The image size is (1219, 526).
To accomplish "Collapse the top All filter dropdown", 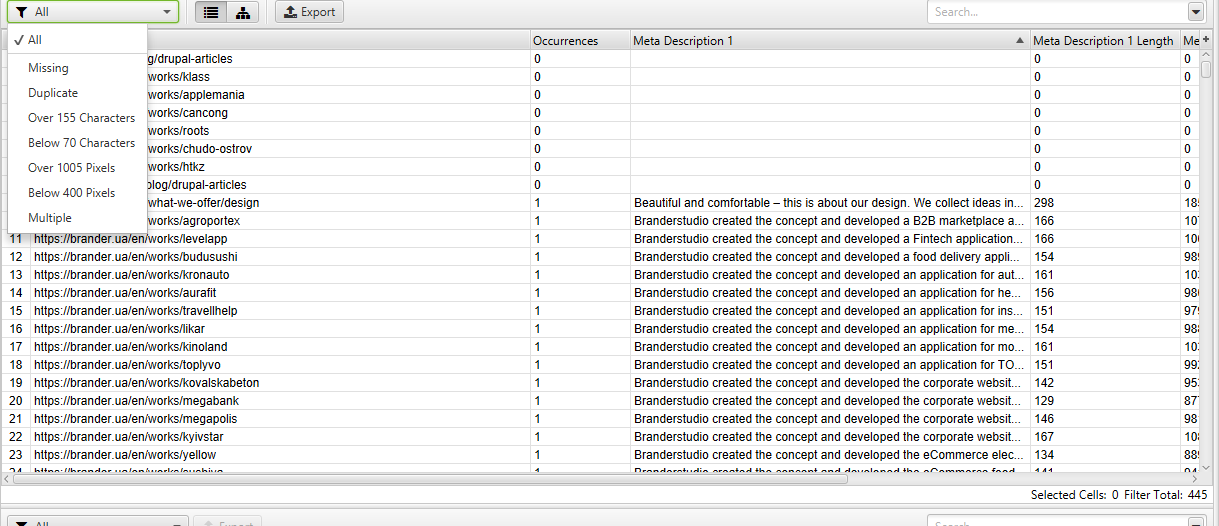I will 166,12.
